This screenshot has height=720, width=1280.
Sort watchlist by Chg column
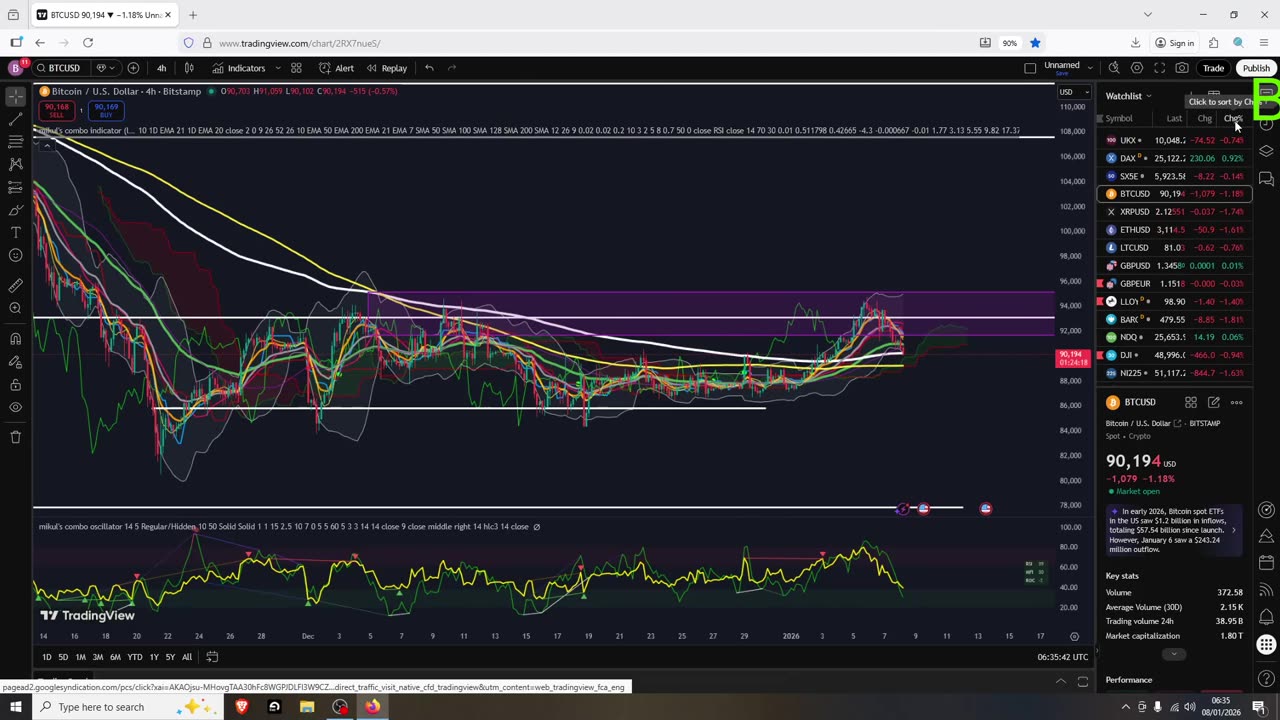1204,119
